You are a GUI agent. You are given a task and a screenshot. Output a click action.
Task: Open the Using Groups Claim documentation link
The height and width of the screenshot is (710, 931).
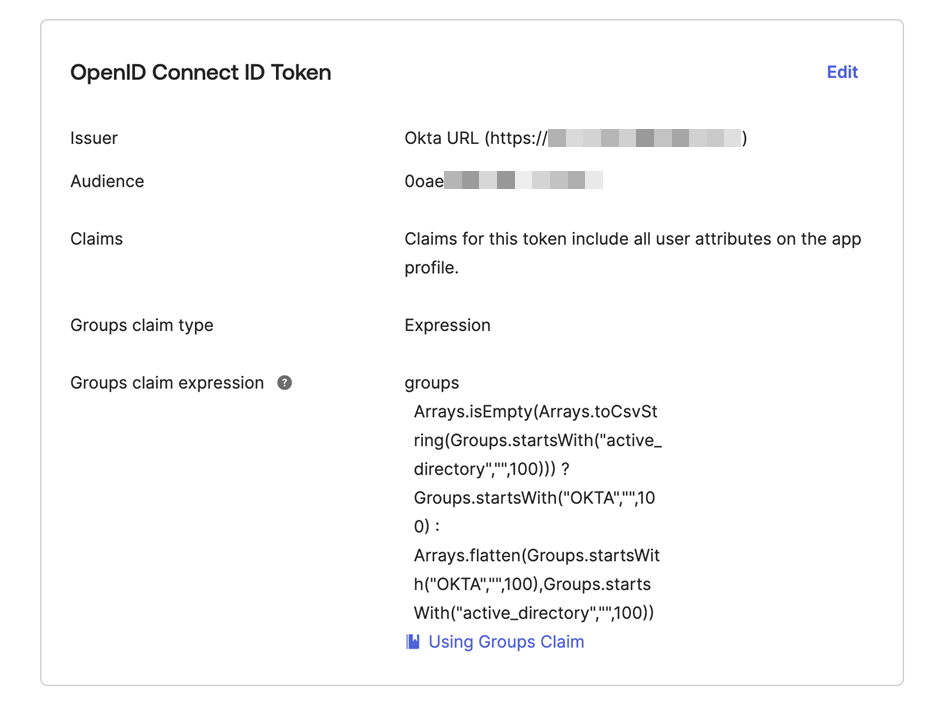point(506,641)
